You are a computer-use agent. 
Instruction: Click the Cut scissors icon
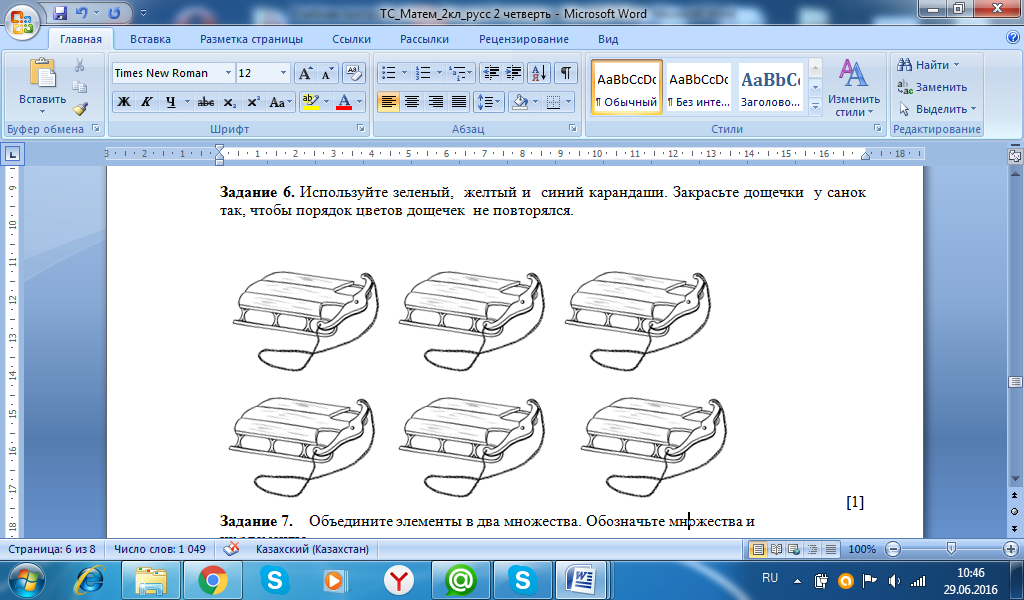click(x=80, y=65)
